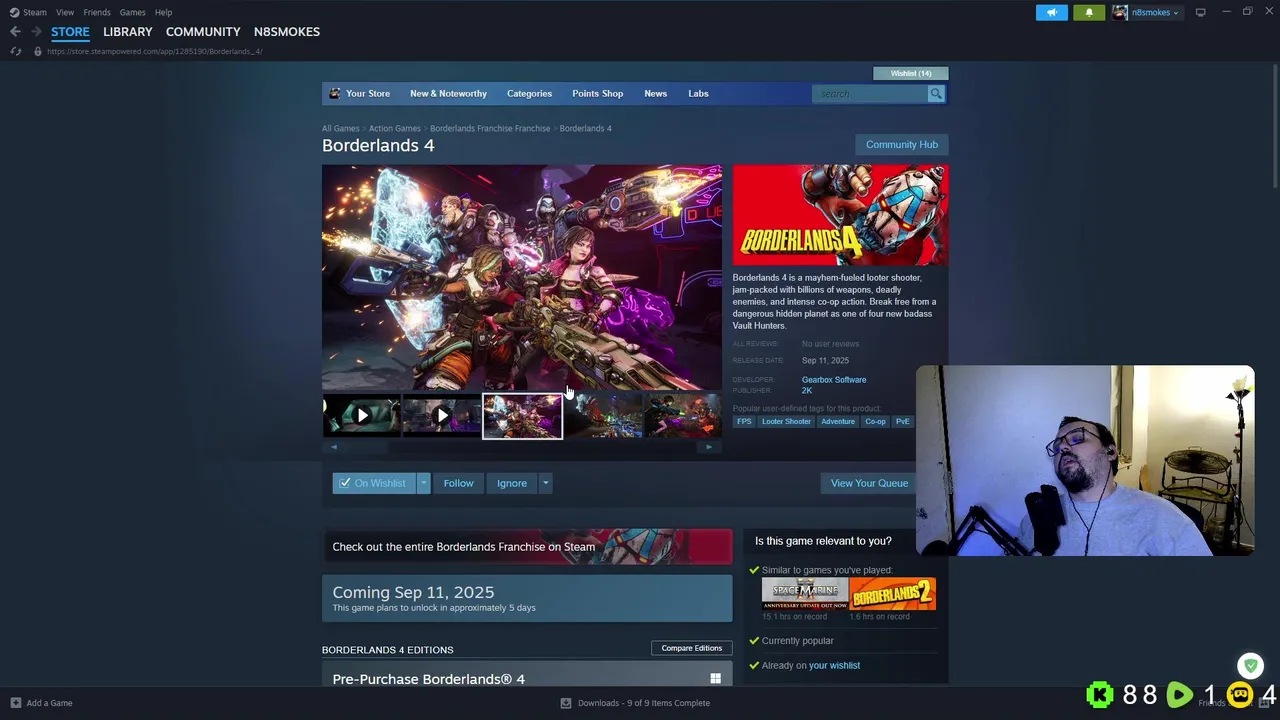This screenshot has width=1280, height=720.
Task: Follow the All Games breadcrumb
Action: click(x=340, y=129)
